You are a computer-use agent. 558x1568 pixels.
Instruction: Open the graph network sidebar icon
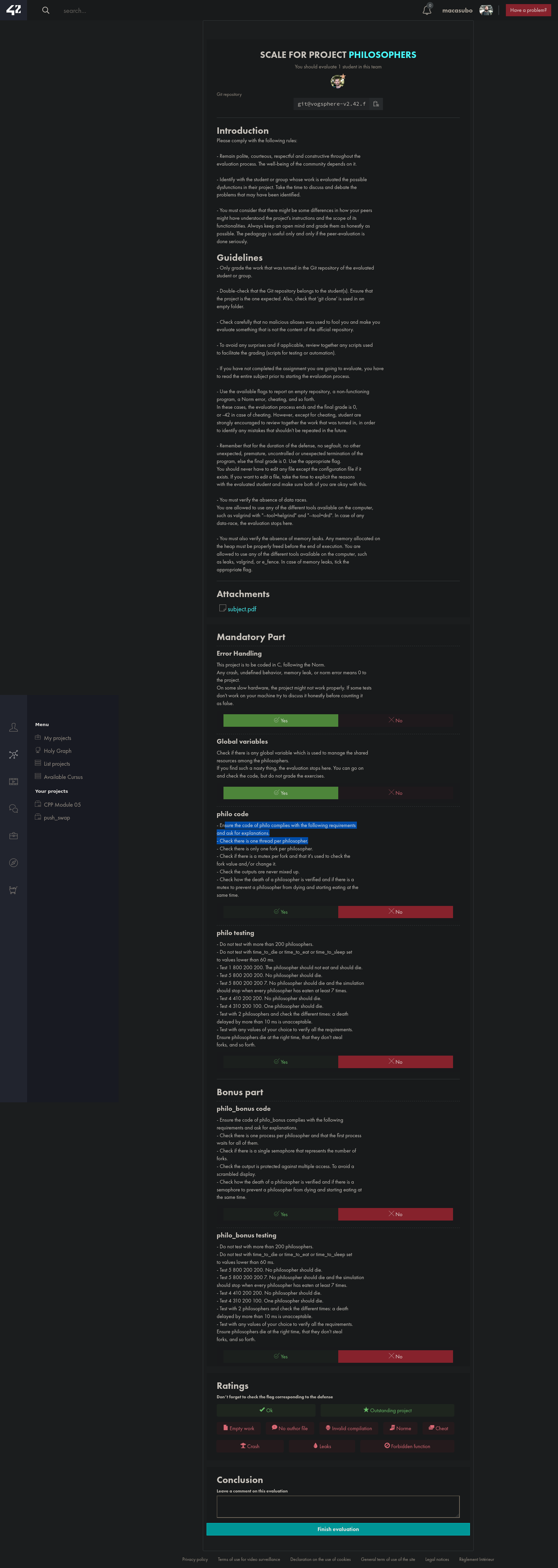coord(14,754)
